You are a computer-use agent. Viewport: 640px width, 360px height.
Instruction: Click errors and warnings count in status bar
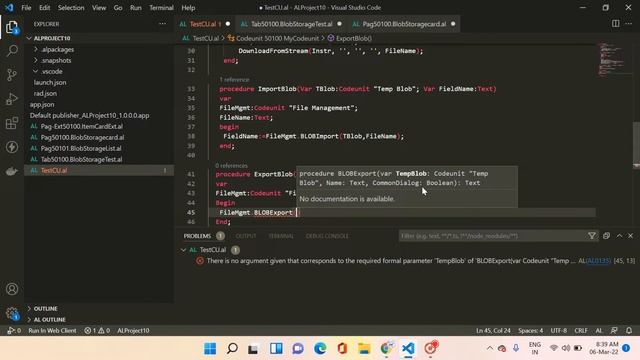(97, 330)
